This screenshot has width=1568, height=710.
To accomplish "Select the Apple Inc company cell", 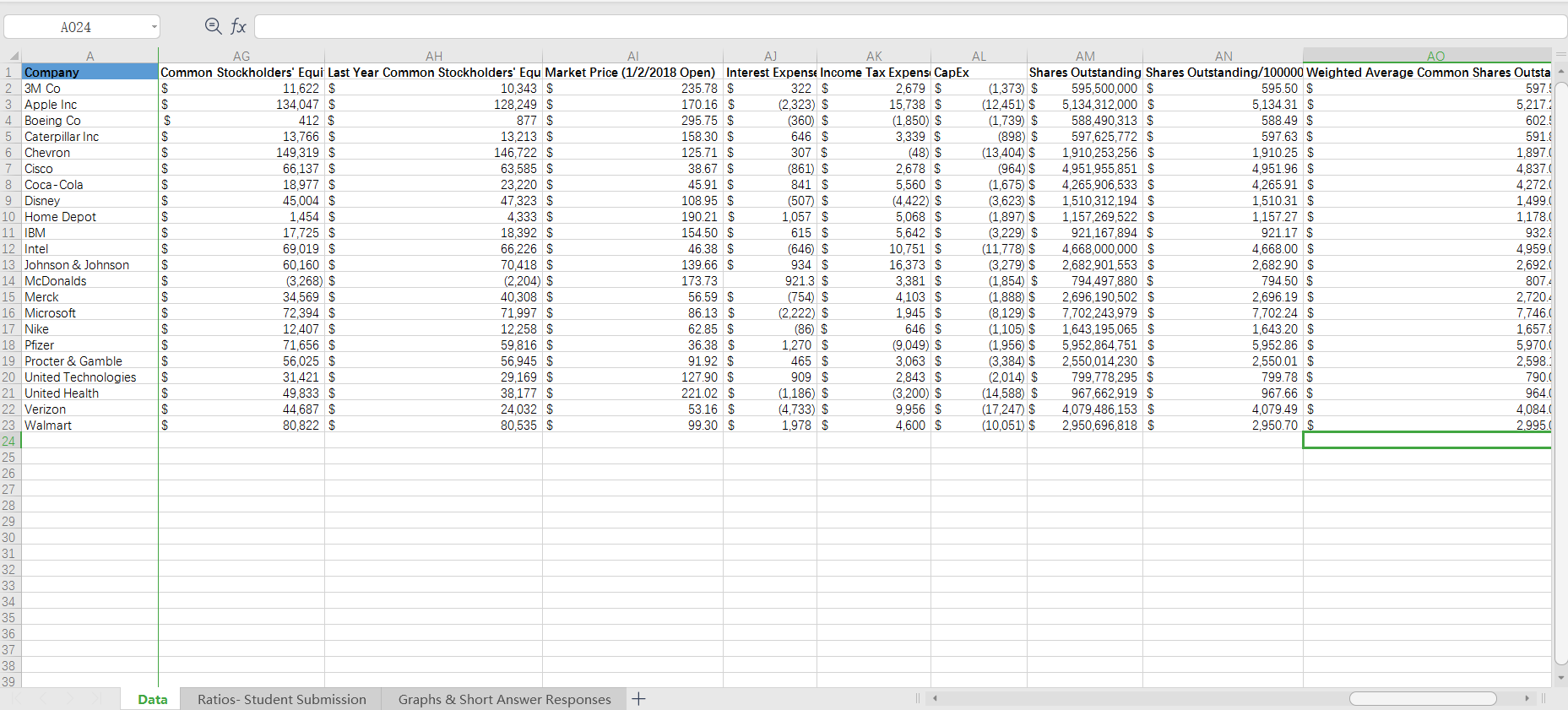I will click(x=90, y=105).
